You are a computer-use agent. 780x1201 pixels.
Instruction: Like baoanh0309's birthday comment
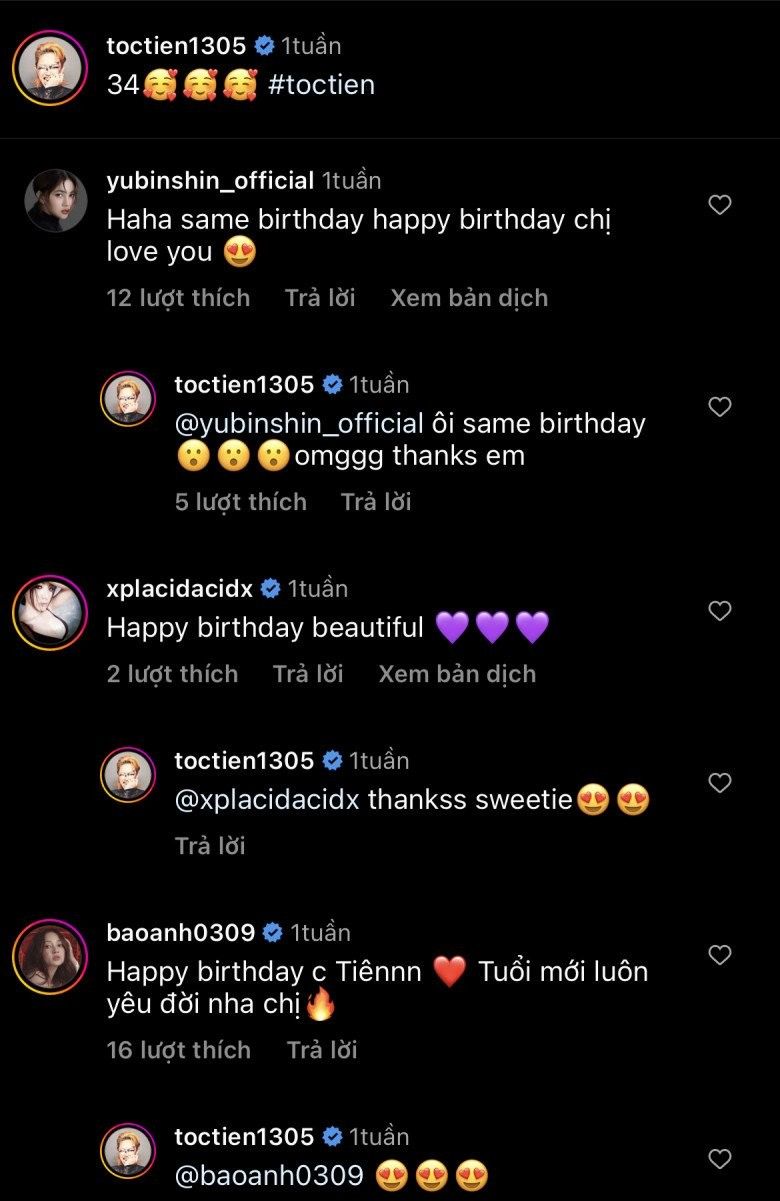720,955
